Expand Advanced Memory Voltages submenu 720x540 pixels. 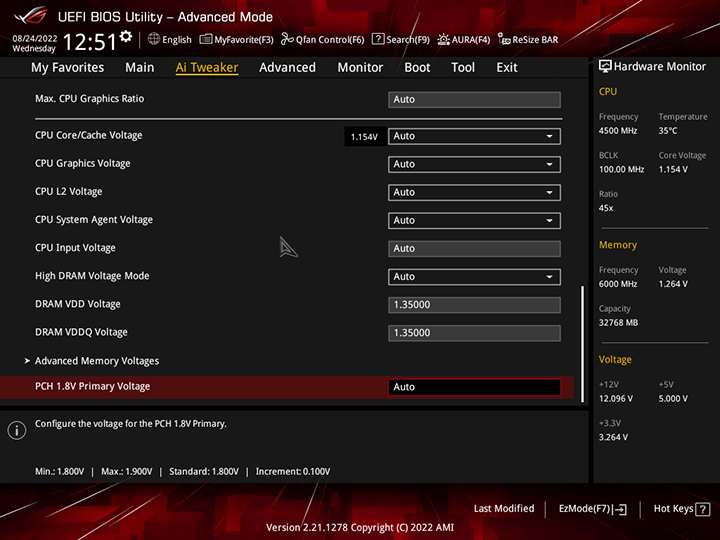[97, 361]
